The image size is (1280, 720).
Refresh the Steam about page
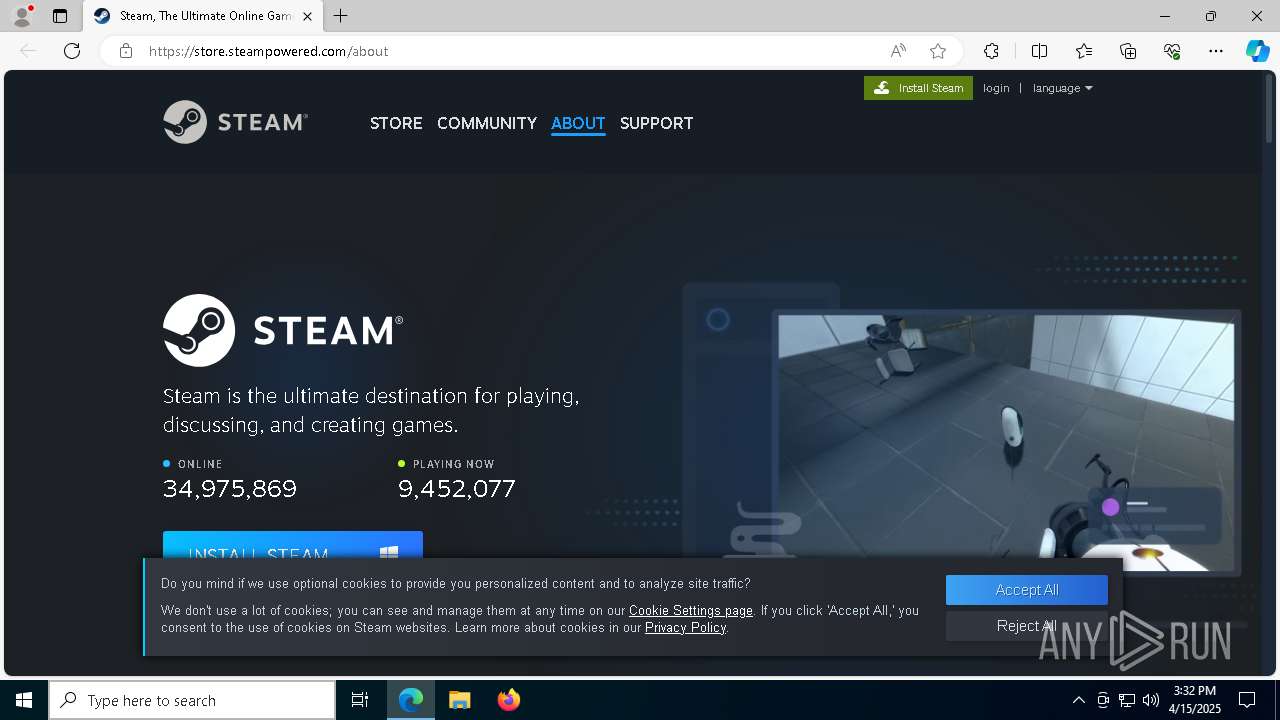click(72, 51)
